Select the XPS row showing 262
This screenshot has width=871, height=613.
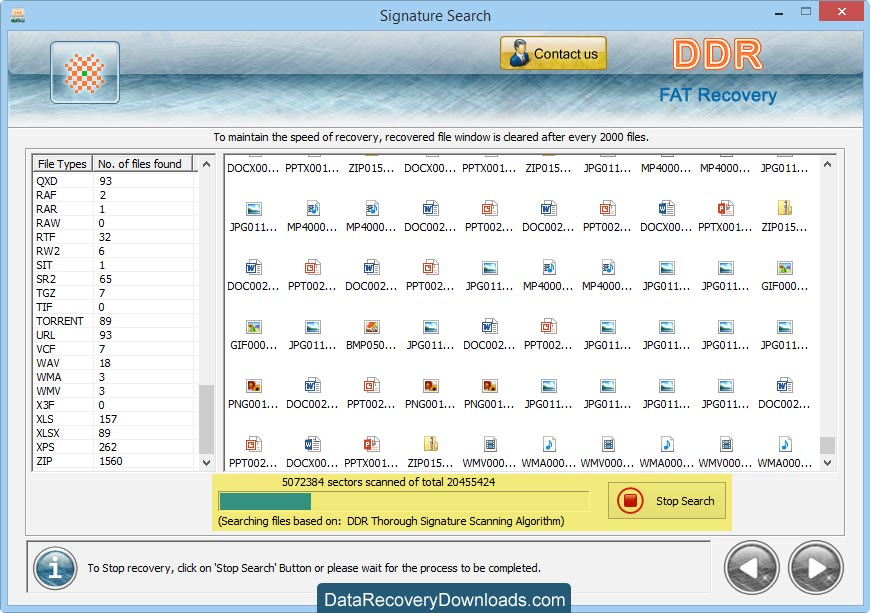115,447
